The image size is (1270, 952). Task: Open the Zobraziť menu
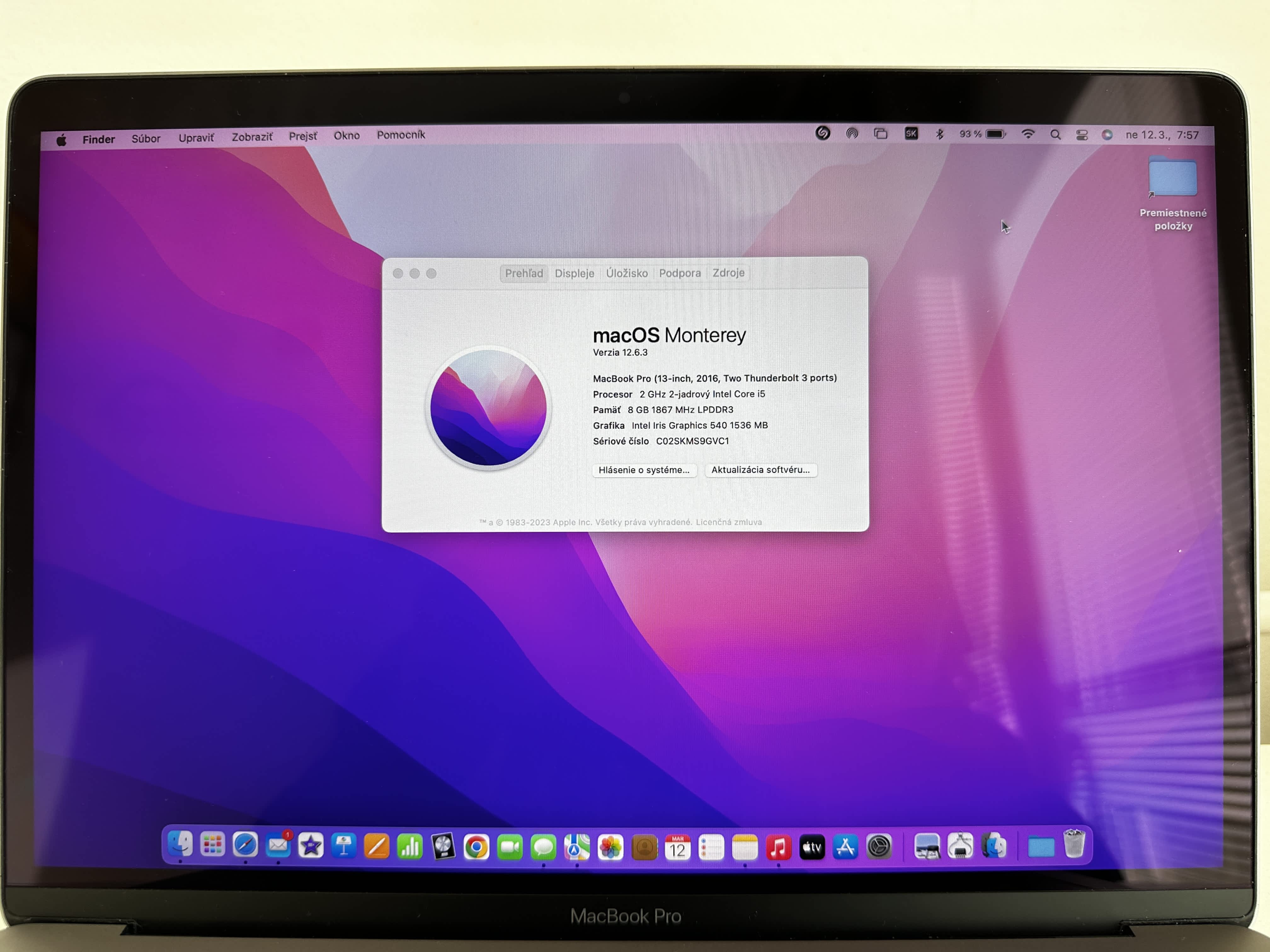(251, 137)
